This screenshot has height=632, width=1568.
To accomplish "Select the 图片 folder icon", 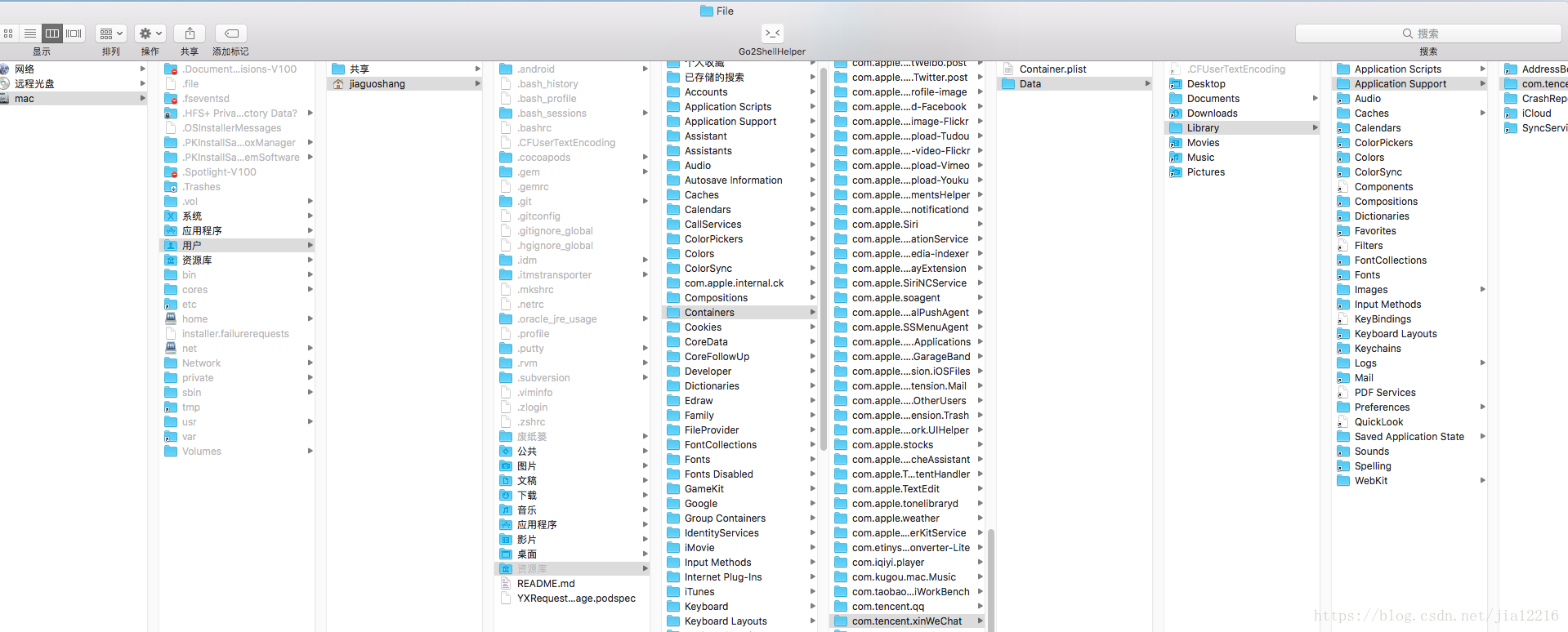I will pyautogui.click(x=506, y=466).
